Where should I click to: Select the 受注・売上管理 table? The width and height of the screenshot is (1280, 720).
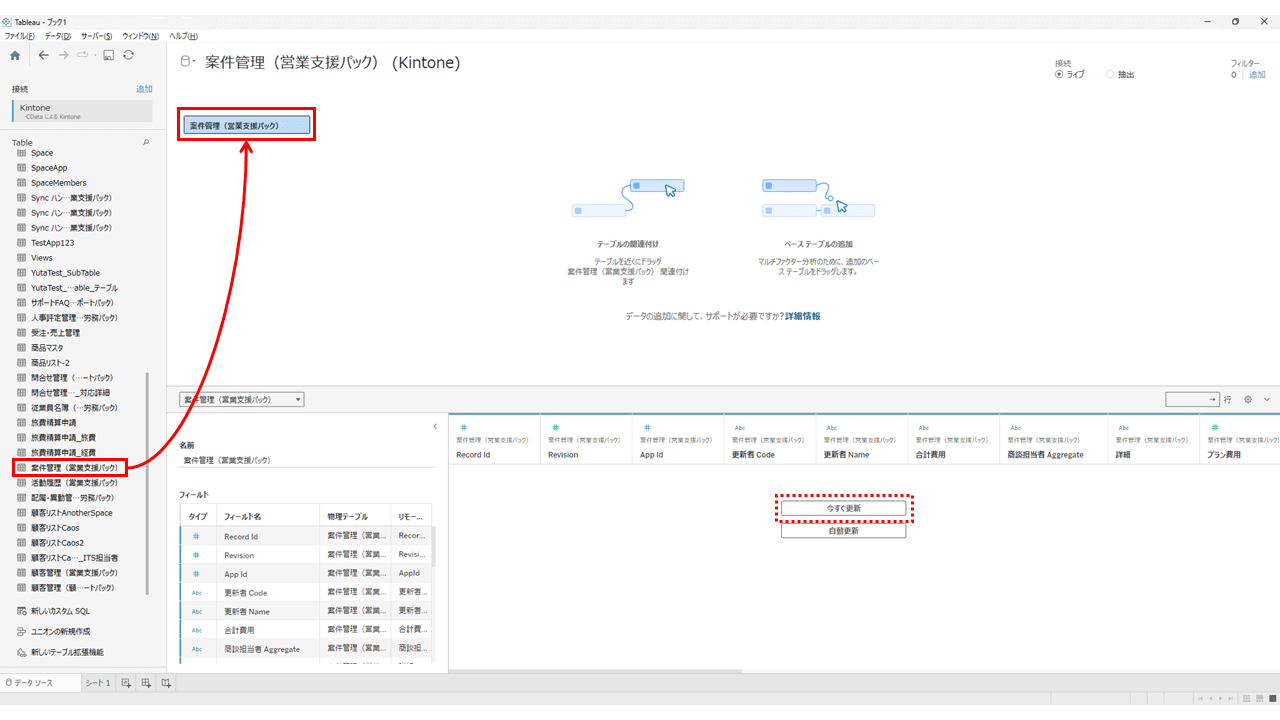[55, 333]
